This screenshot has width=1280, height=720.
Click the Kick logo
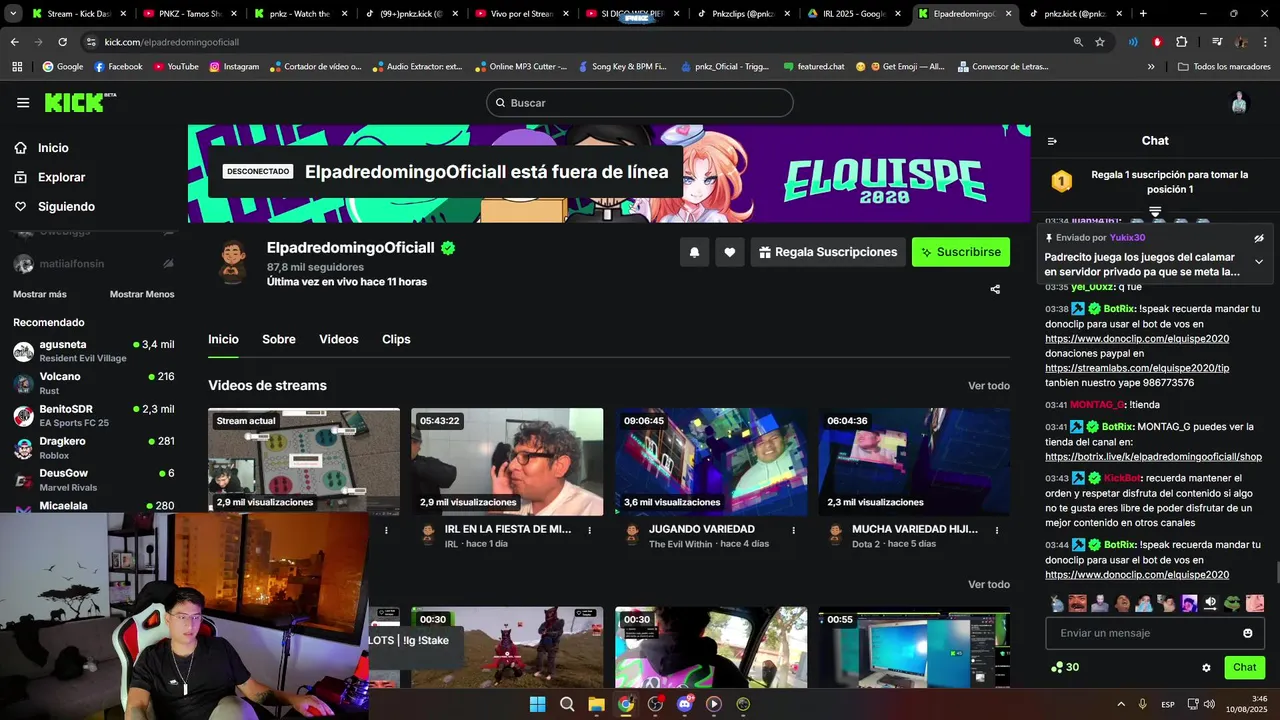(81, 102)
